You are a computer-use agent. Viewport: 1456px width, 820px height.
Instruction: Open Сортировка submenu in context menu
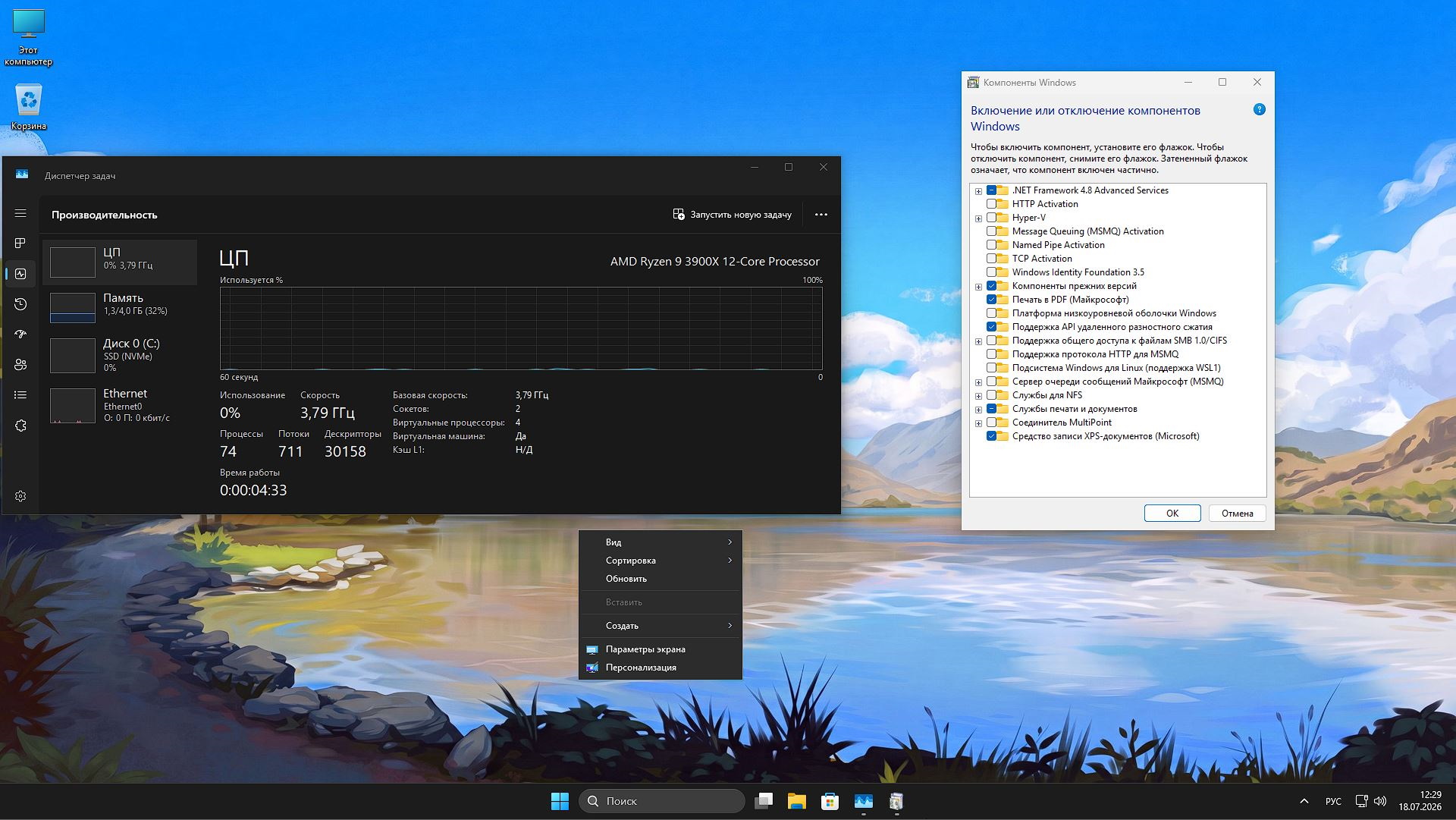pyautogui.click(x=661, y=561)
